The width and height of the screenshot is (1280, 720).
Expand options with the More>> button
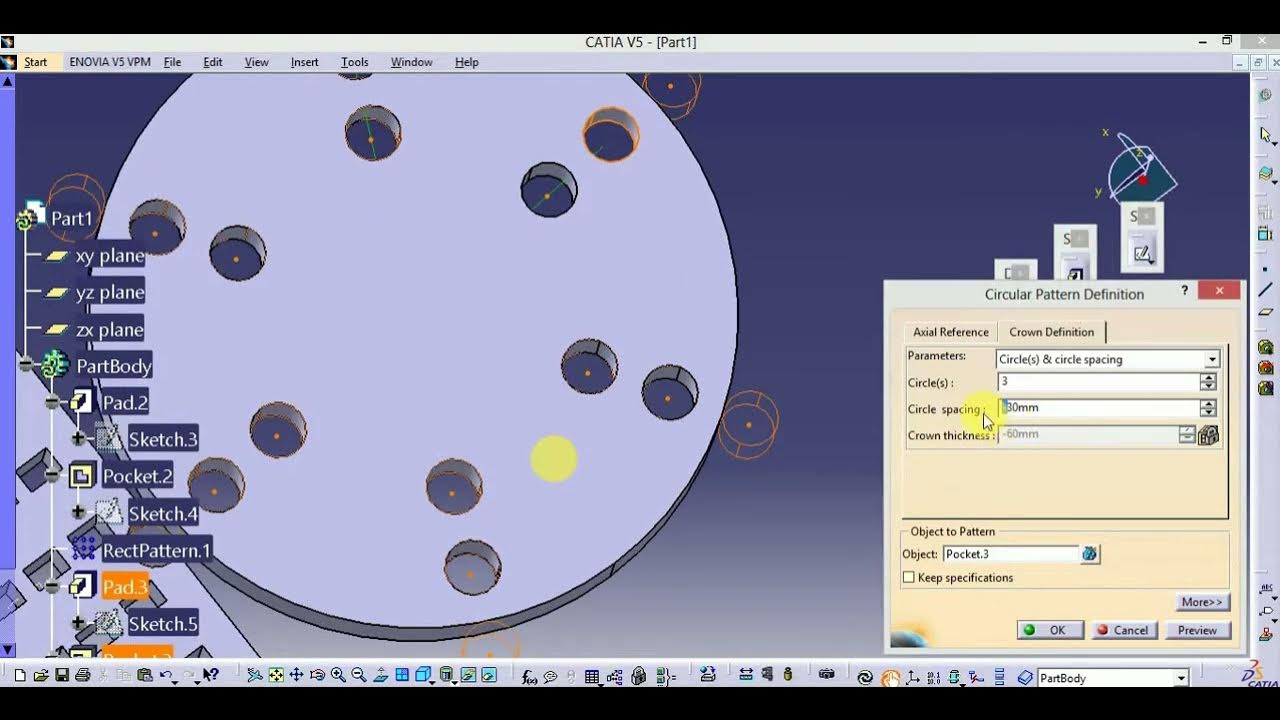click(1202, 602)
